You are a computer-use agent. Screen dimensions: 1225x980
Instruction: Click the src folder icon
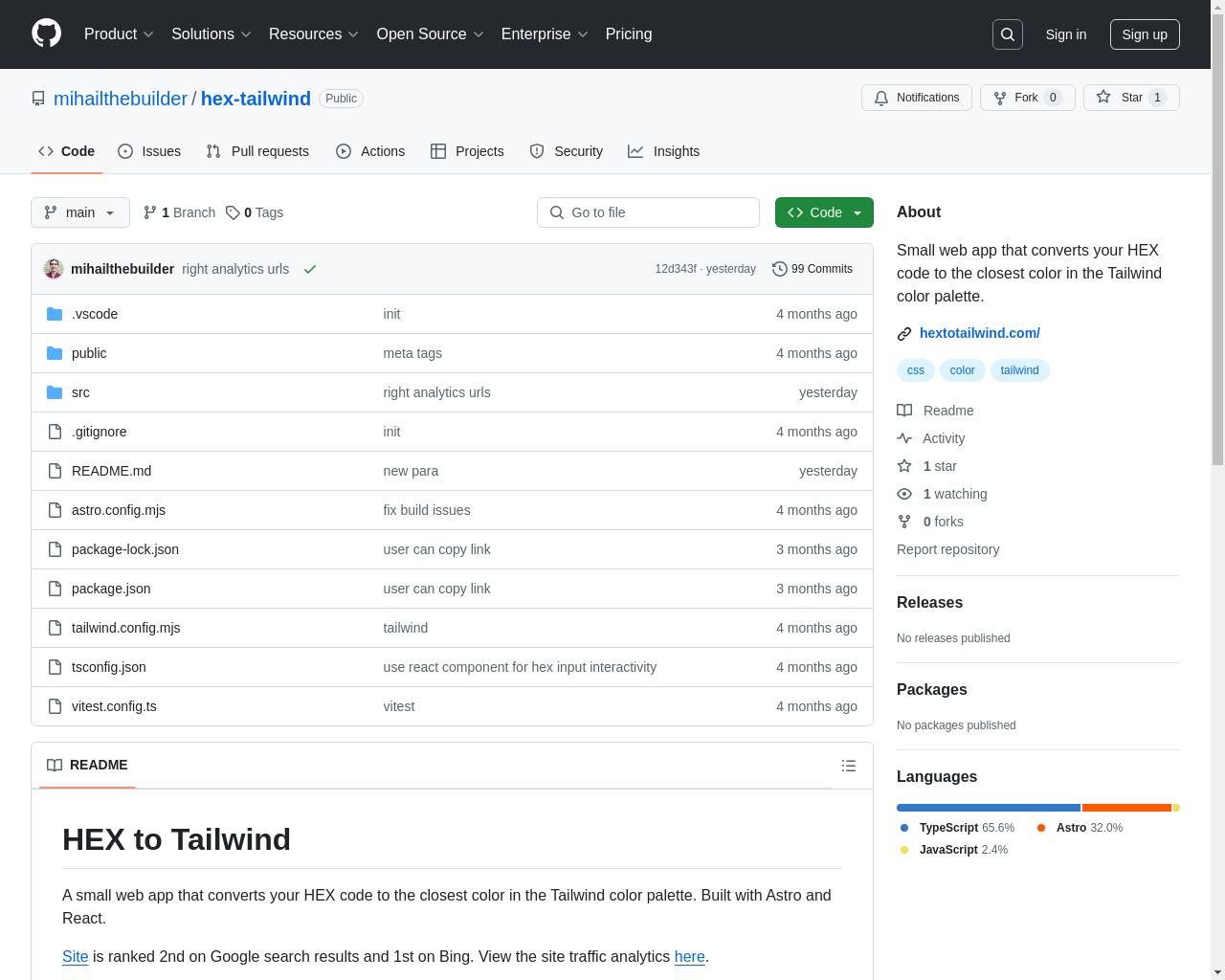(55, 392)
